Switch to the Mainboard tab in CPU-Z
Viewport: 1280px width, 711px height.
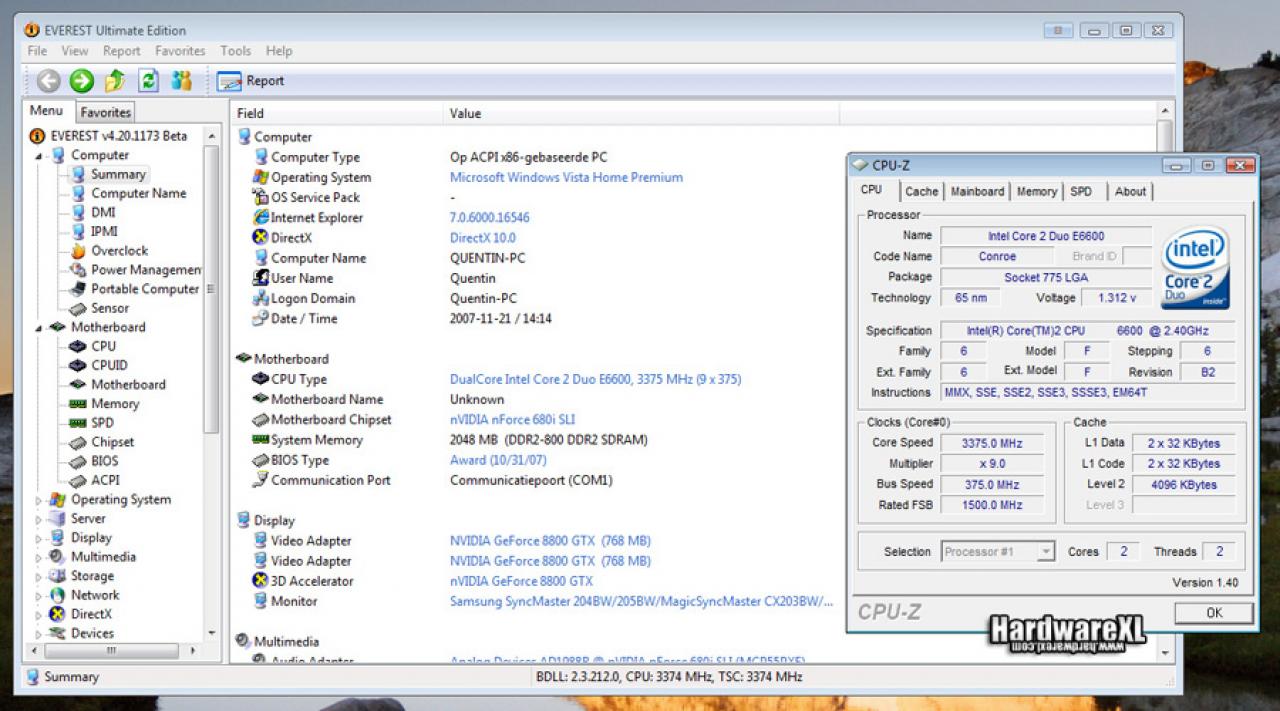click(977, 191)
